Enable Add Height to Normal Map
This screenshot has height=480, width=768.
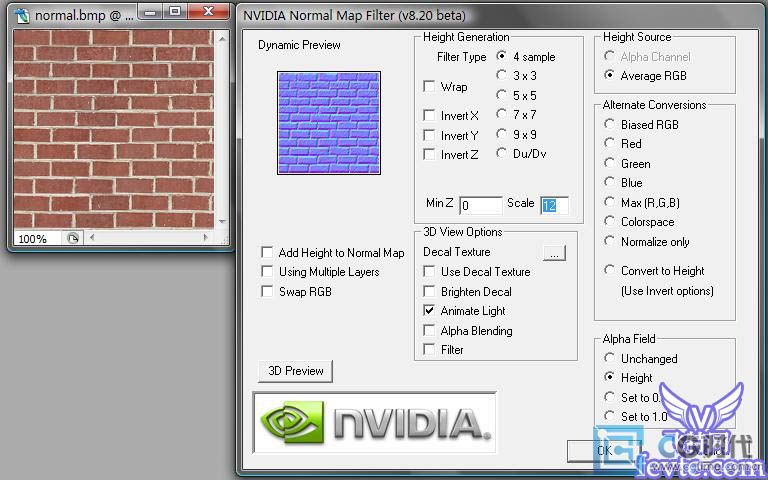pos(267,252)
